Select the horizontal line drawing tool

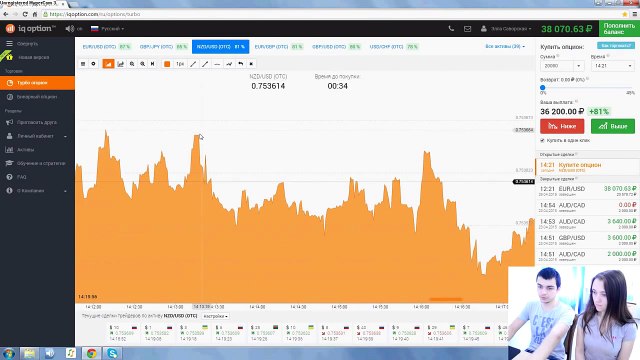coord(217,64)
